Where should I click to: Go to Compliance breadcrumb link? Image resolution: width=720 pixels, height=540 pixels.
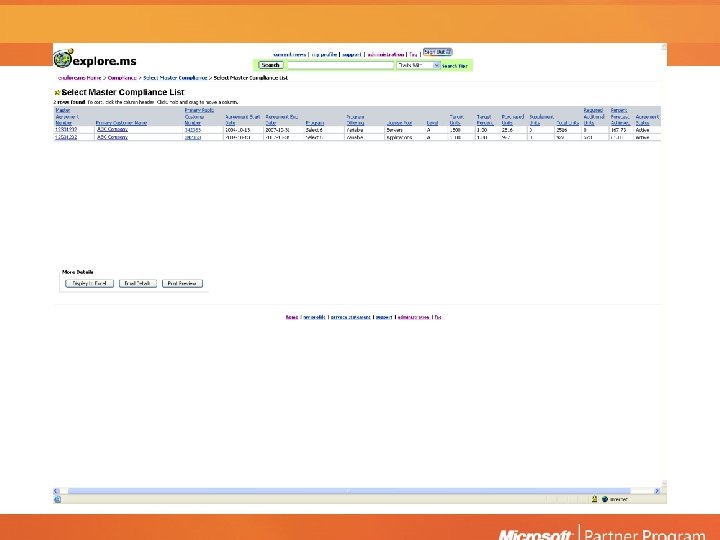pyautogui.click(x=122, y=78)
